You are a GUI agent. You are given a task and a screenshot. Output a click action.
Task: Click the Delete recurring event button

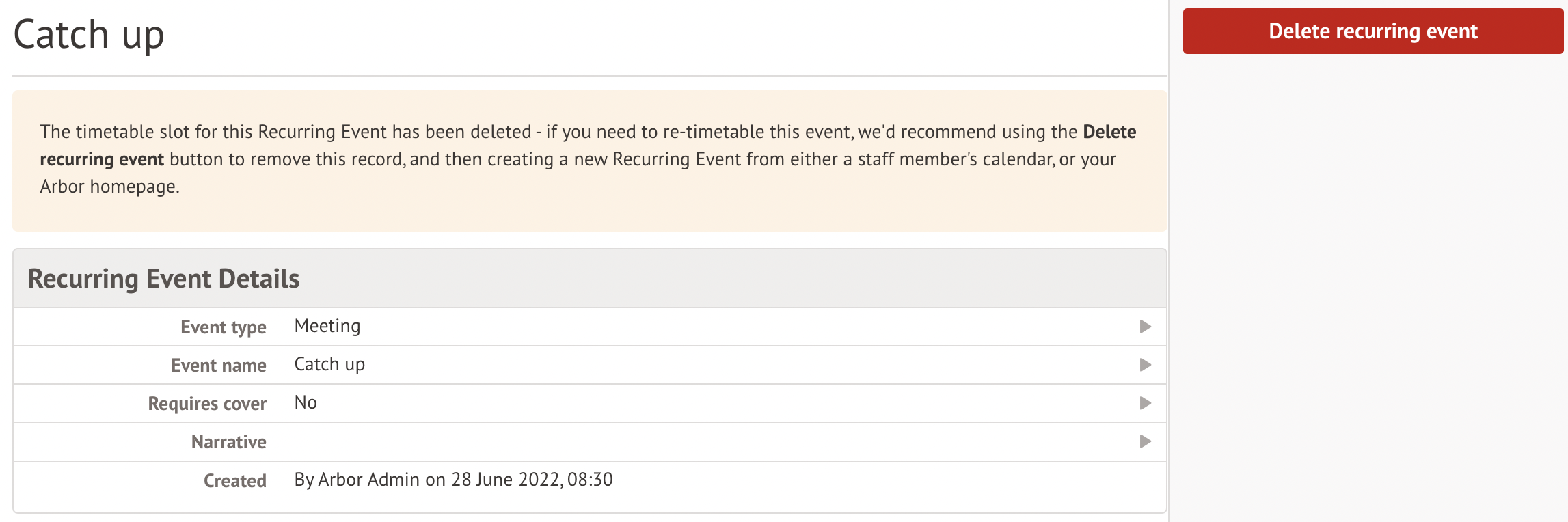(x=1373, y=31)
